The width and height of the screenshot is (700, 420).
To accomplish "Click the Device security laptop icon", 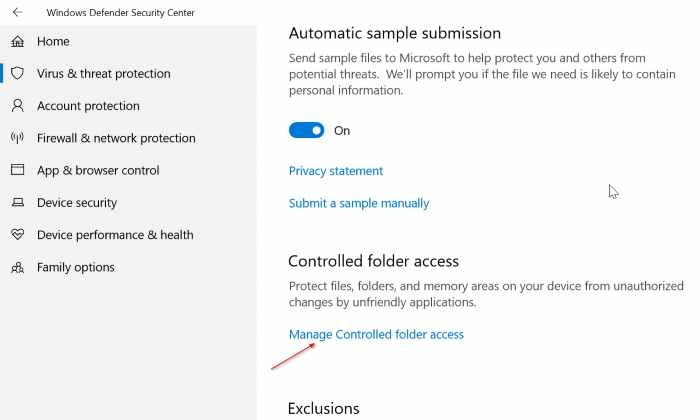I will click(17, 203).
